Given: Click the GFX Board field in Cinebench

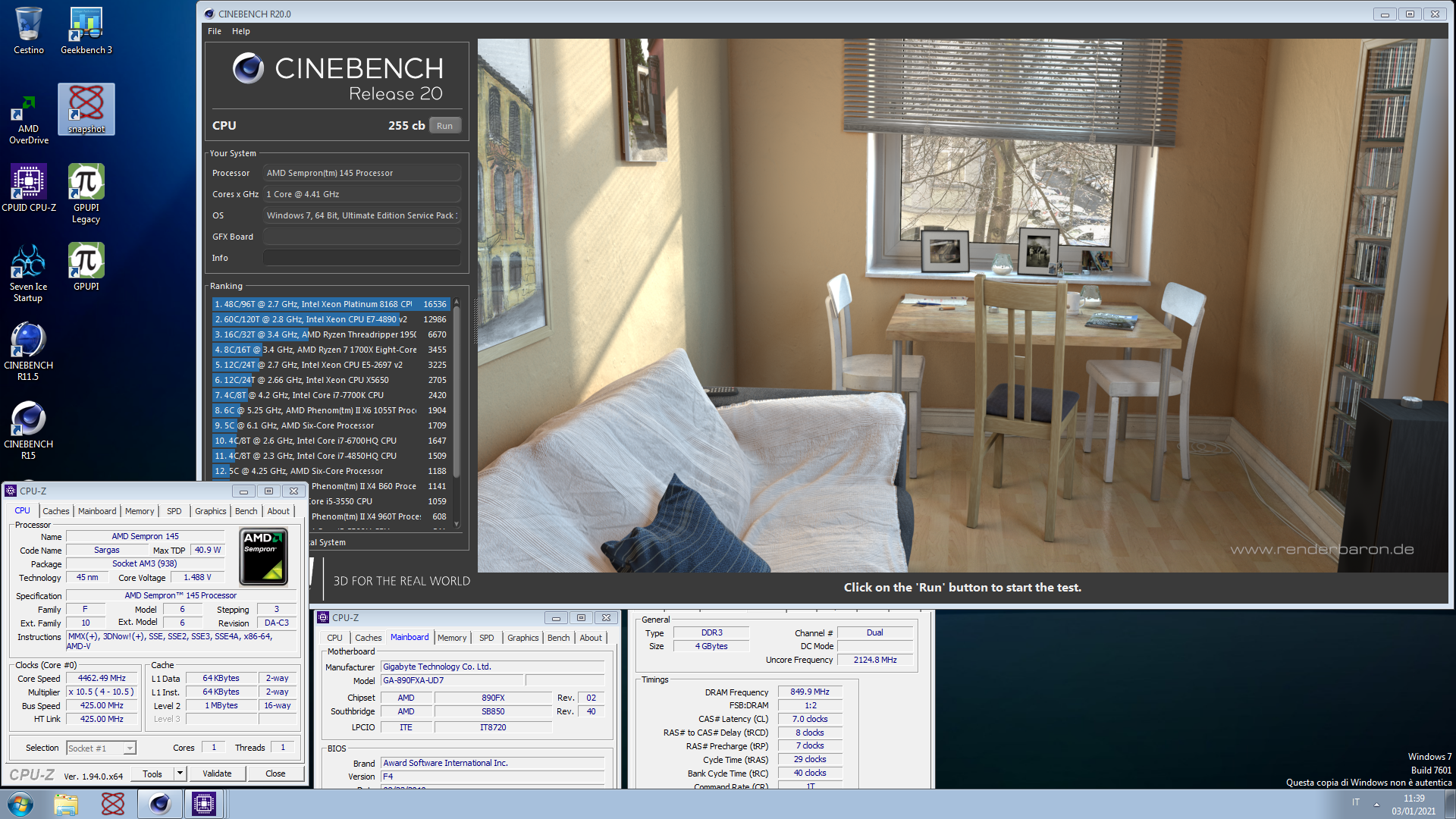Looking at the screenshot, I should tap(362, 237).
